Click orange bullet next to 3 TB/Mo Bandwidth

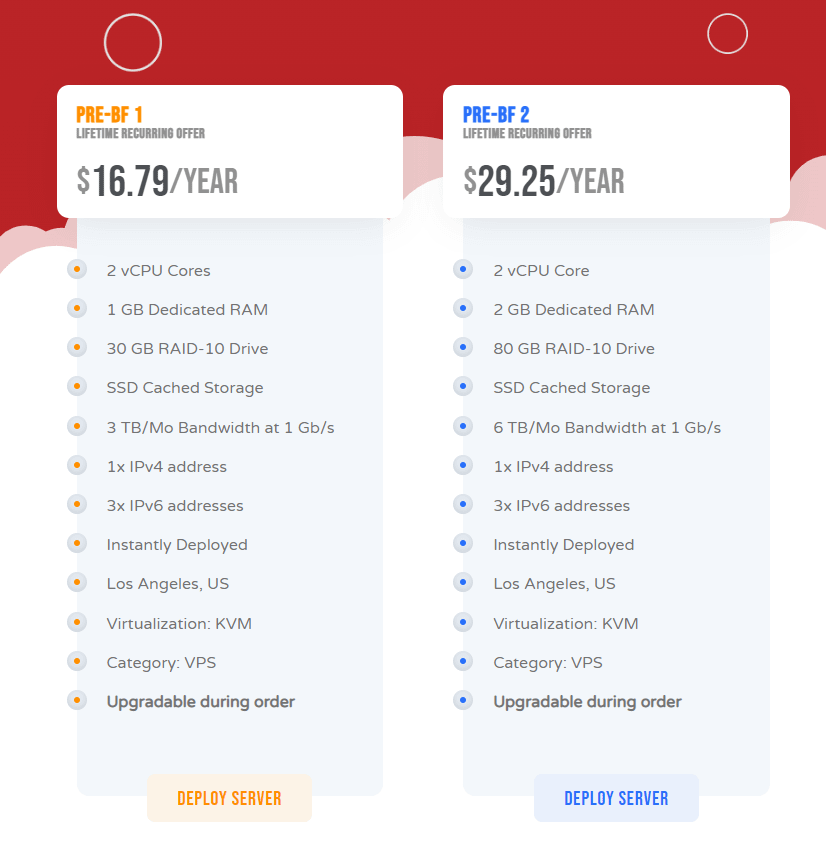pos(77,427)
